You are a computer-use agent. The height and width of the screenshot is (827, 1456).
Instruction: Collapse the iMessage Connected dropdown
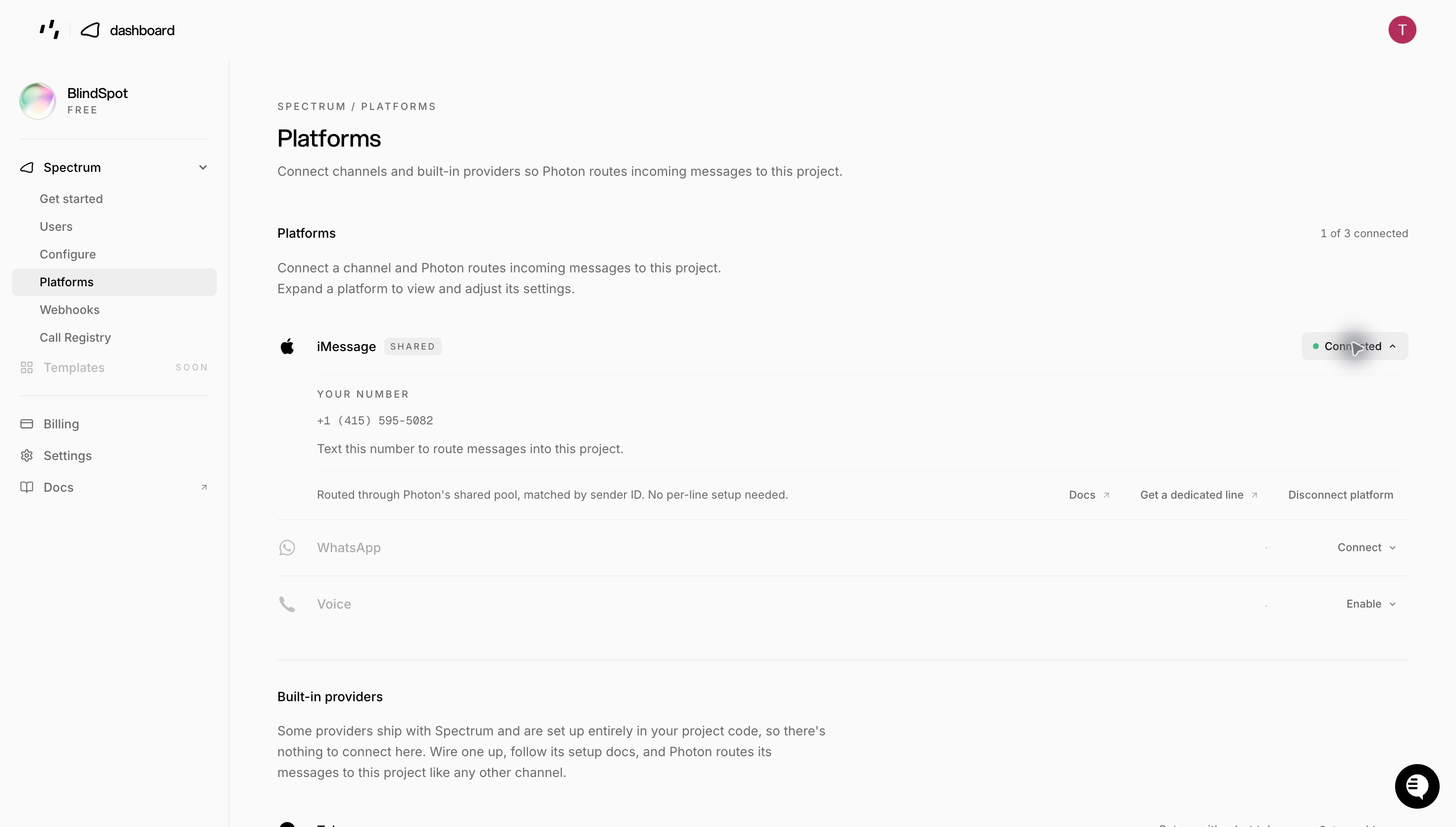pos(1354,346)
